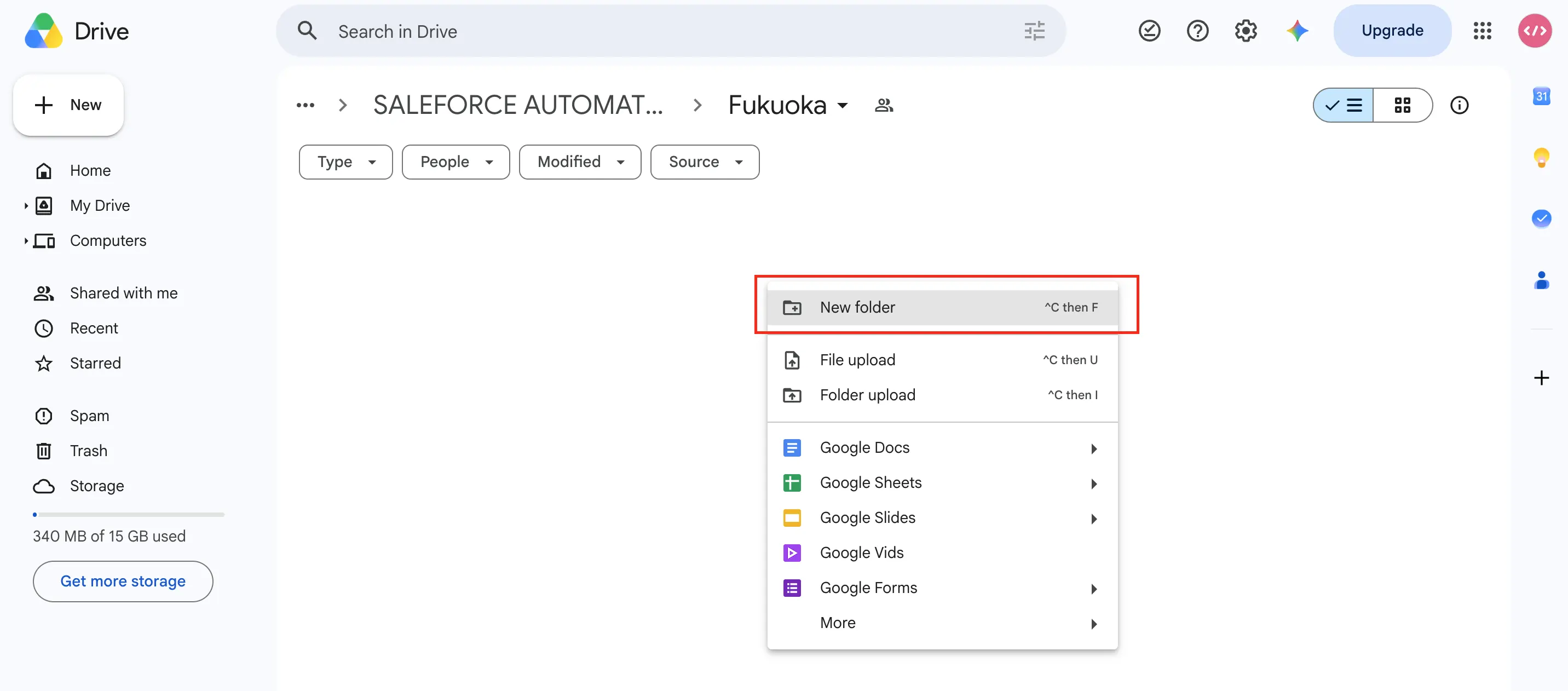Screen dimensions: 1568x691
Task: View folder details info icon
Action: coord(1459,105)
